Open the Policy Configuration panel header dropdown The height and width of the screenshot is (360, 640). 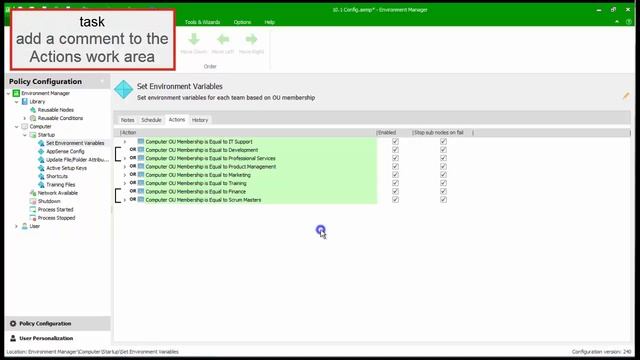(102, 82)
